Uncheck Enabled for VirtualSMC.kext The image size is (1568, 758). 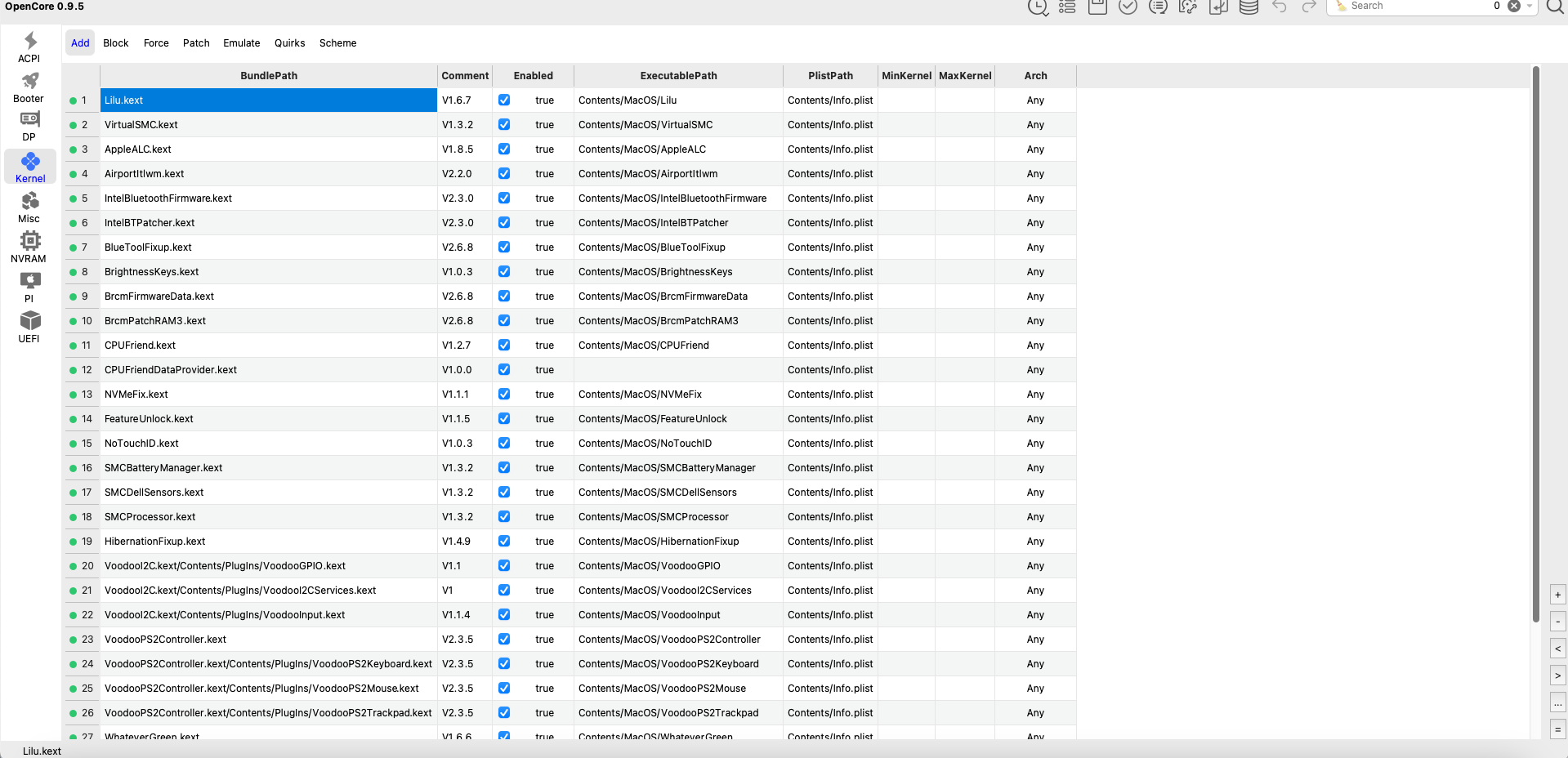[504, 124]
